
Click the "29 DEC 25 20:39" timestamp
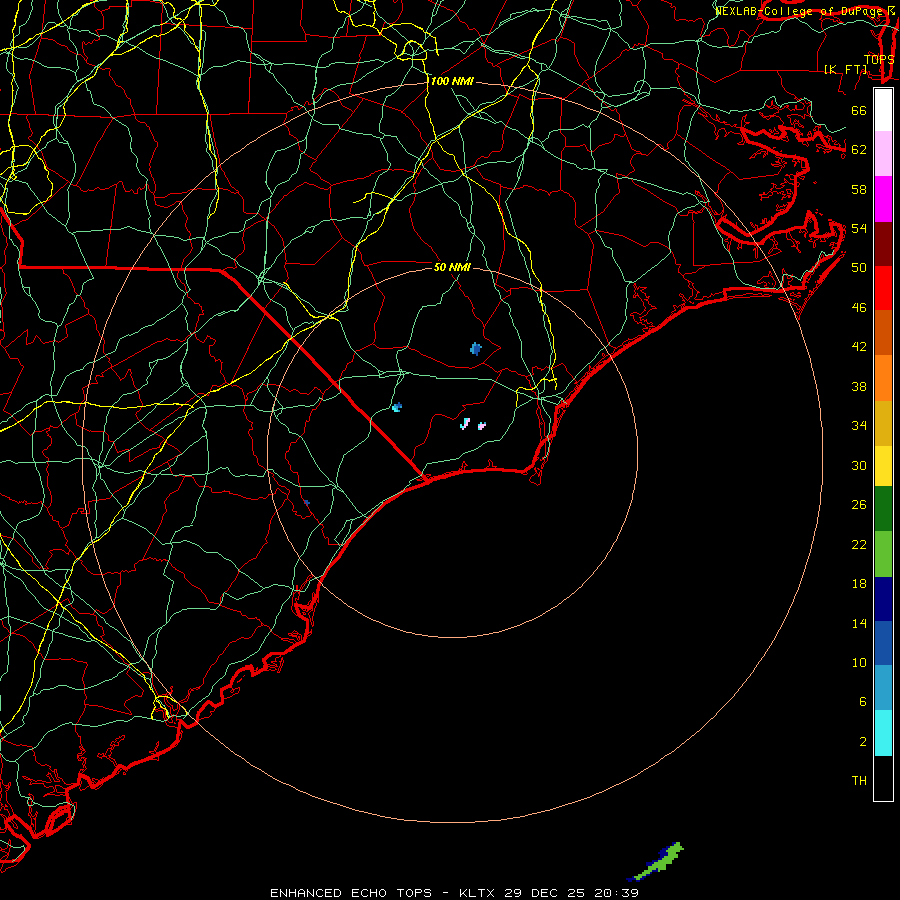[572, 893]
